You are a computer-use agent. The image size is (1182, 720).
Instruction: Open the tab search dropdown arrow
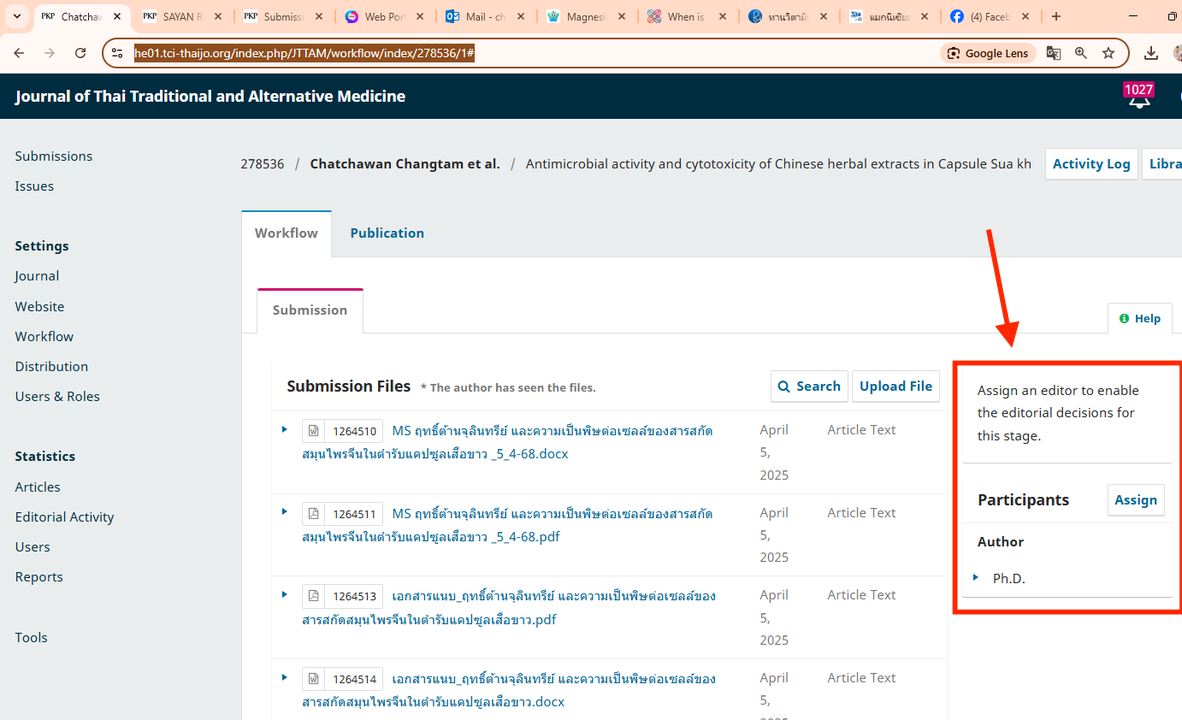coord(17,17)
